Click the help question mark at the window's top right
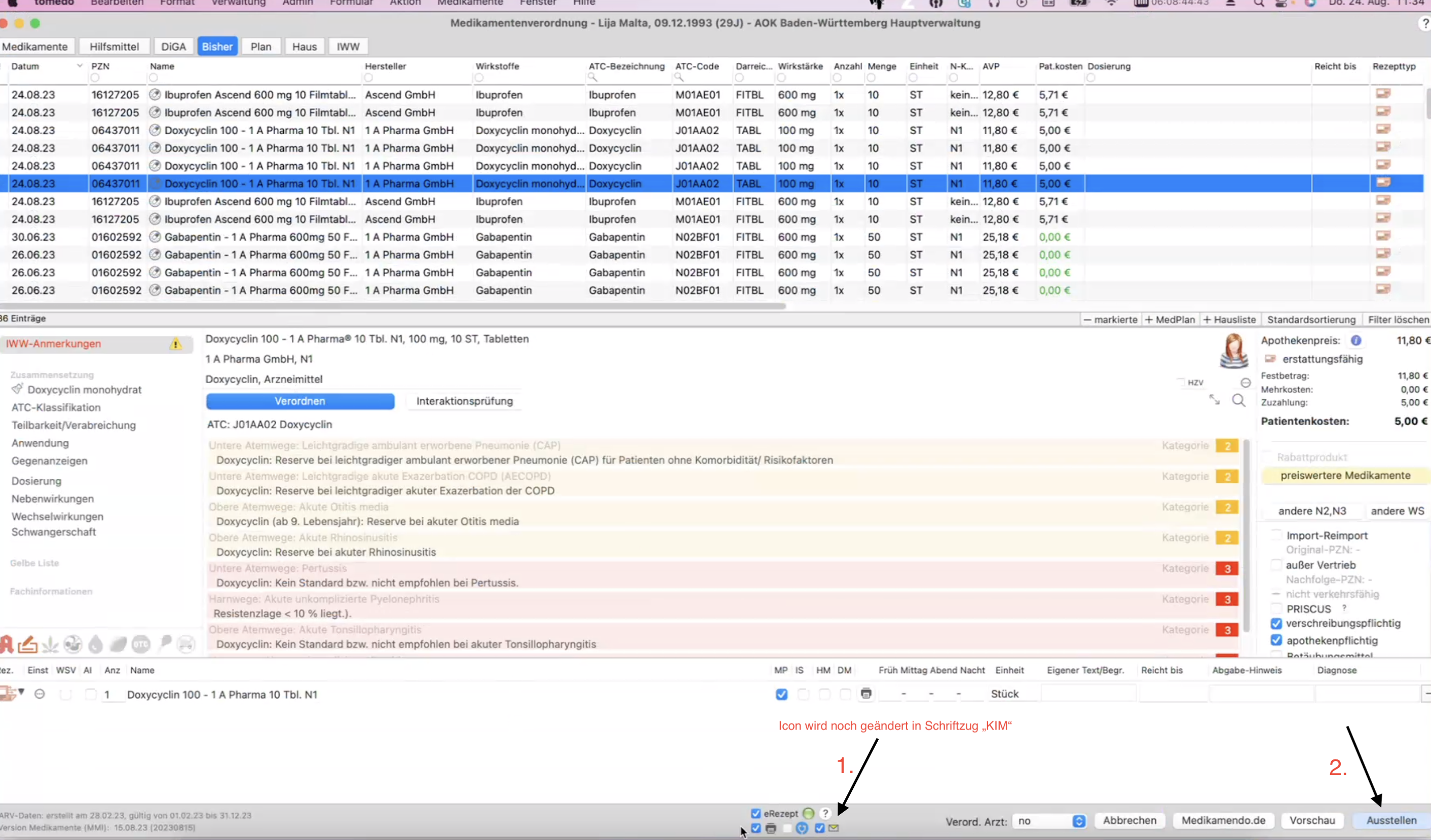 click(1425, 23)
